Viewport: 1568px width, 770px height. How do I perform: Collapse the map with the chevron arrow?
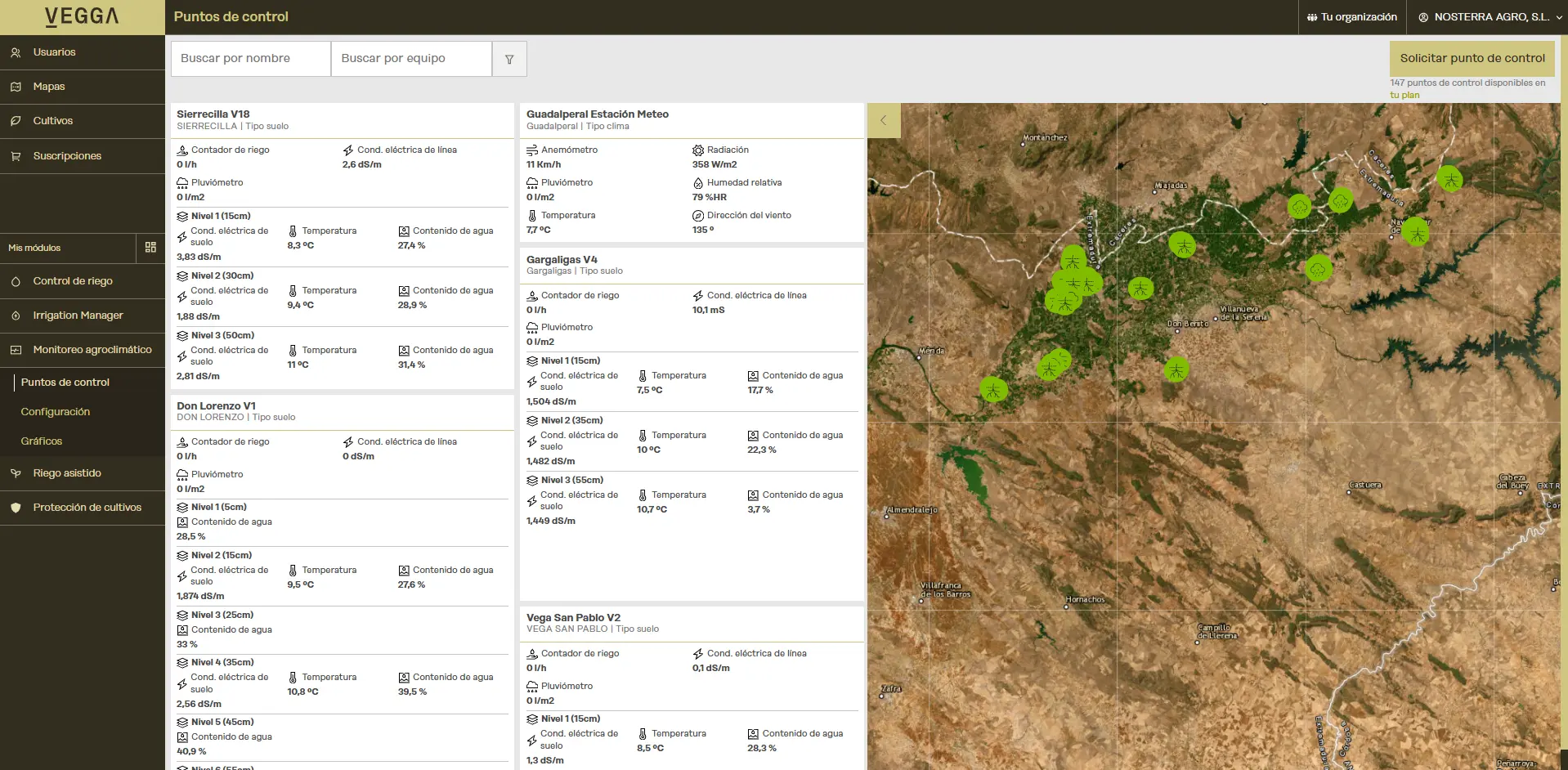[884, 120]
